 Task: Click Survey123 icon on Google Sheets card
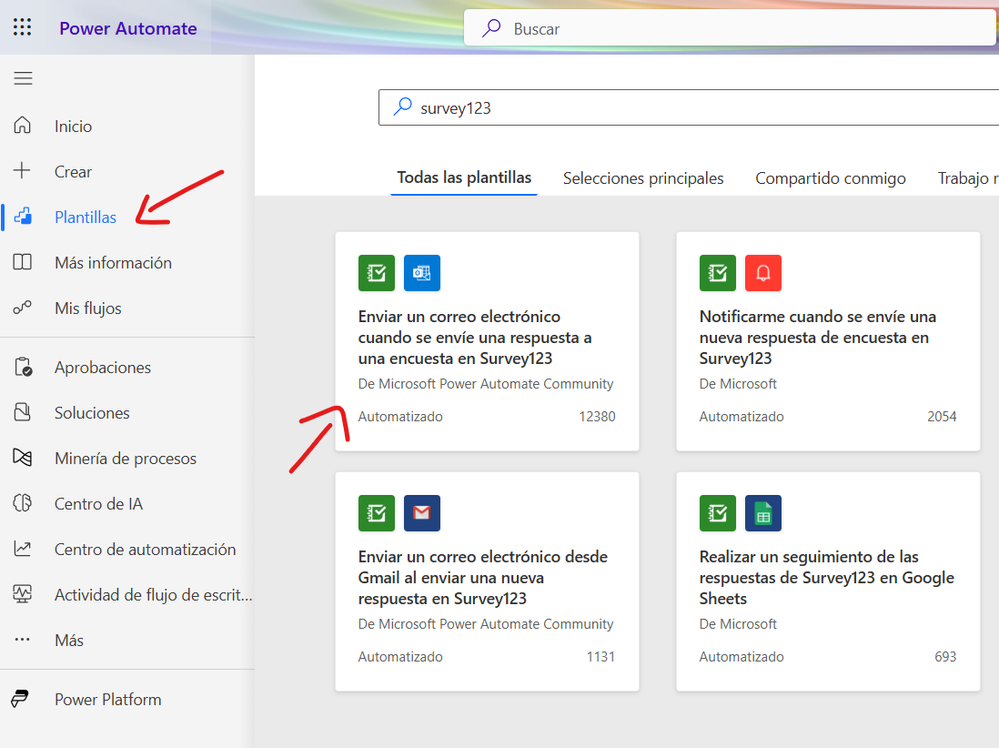click(718, 513)
